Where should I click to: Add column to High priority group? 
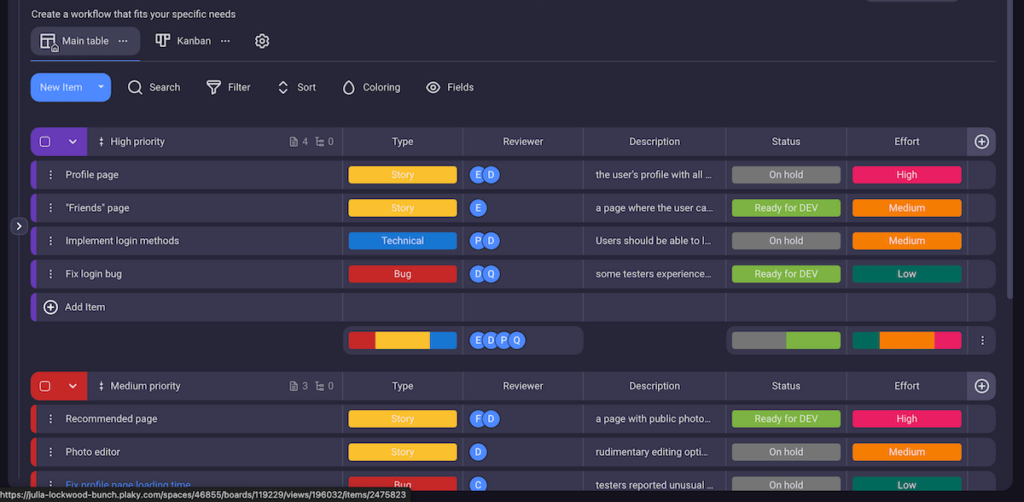click(x=981, y=142)
